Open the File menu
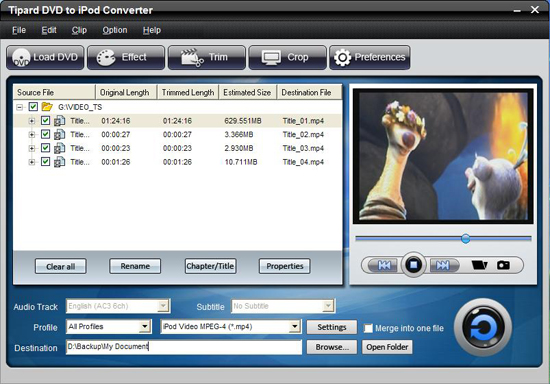This screenshot has width=550, height=384. click(x=19, y=30)
